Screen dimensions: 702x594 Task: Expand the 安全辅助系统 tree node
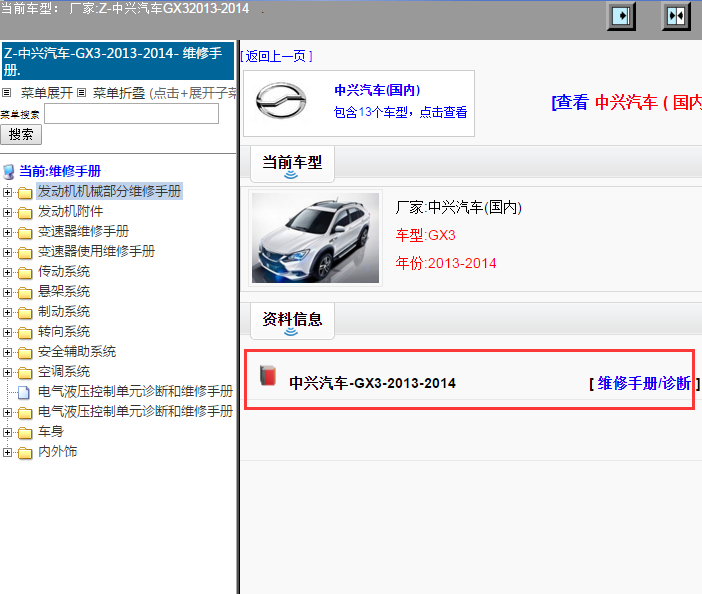click(7, 352)
